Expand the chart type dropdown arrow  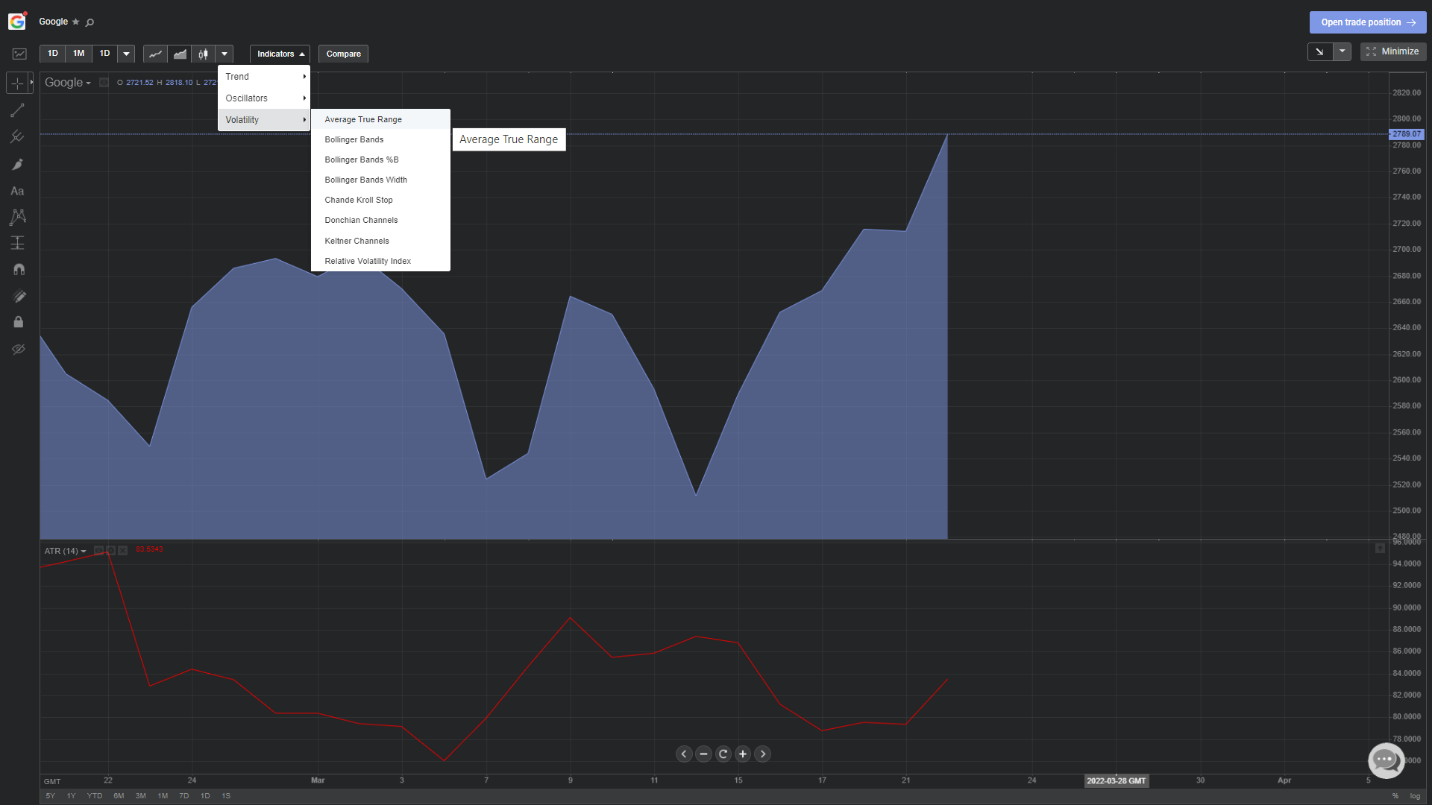225,53
